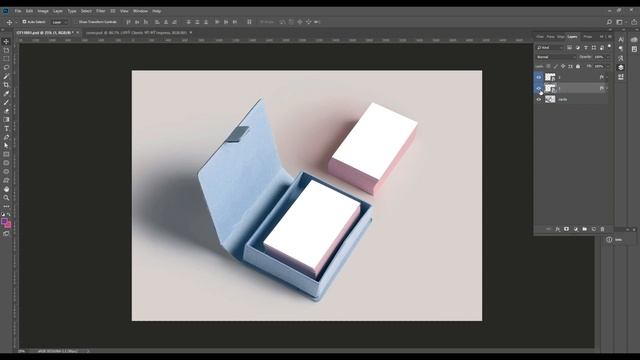640x360 pixels.
Task: Open the Layers panel flyout menu icon
Action: pos(610,37)
